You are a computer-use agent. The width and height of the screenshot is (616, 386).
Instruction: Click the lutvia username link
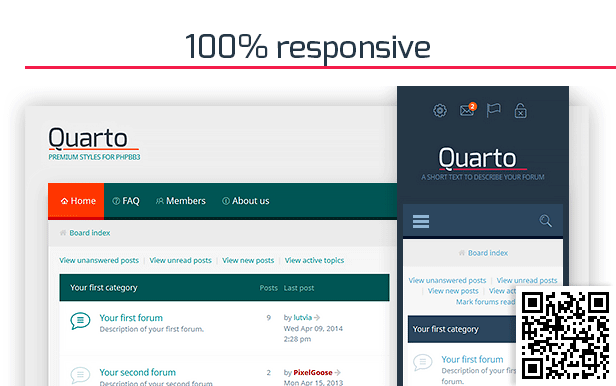click(x=302, y=317)
